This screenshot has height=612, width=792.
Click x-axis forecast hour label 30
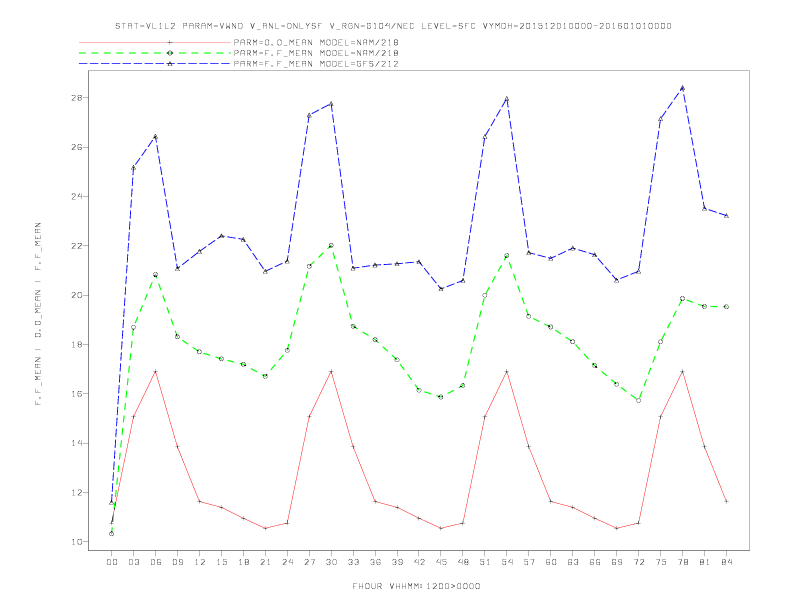click(331, 562)
